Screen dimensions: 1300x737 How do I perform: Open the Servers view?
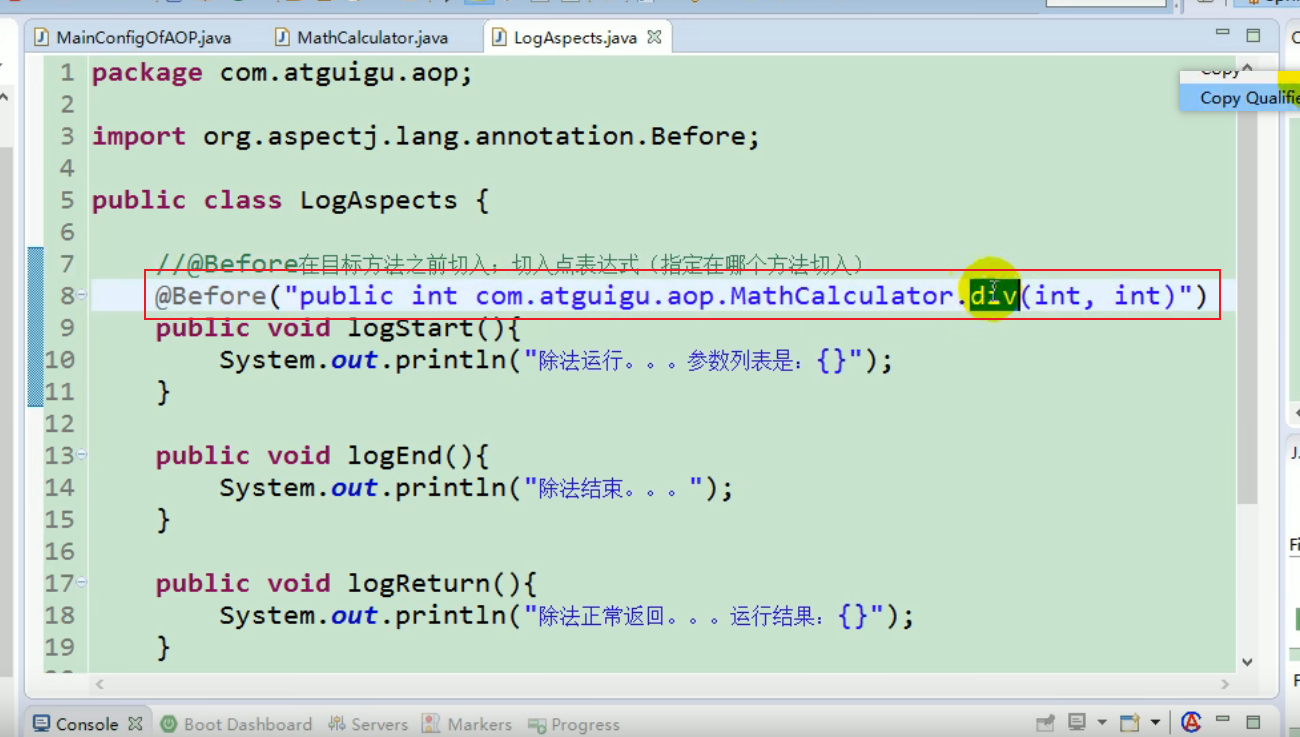pyautogui.click(x=367, y=724)
